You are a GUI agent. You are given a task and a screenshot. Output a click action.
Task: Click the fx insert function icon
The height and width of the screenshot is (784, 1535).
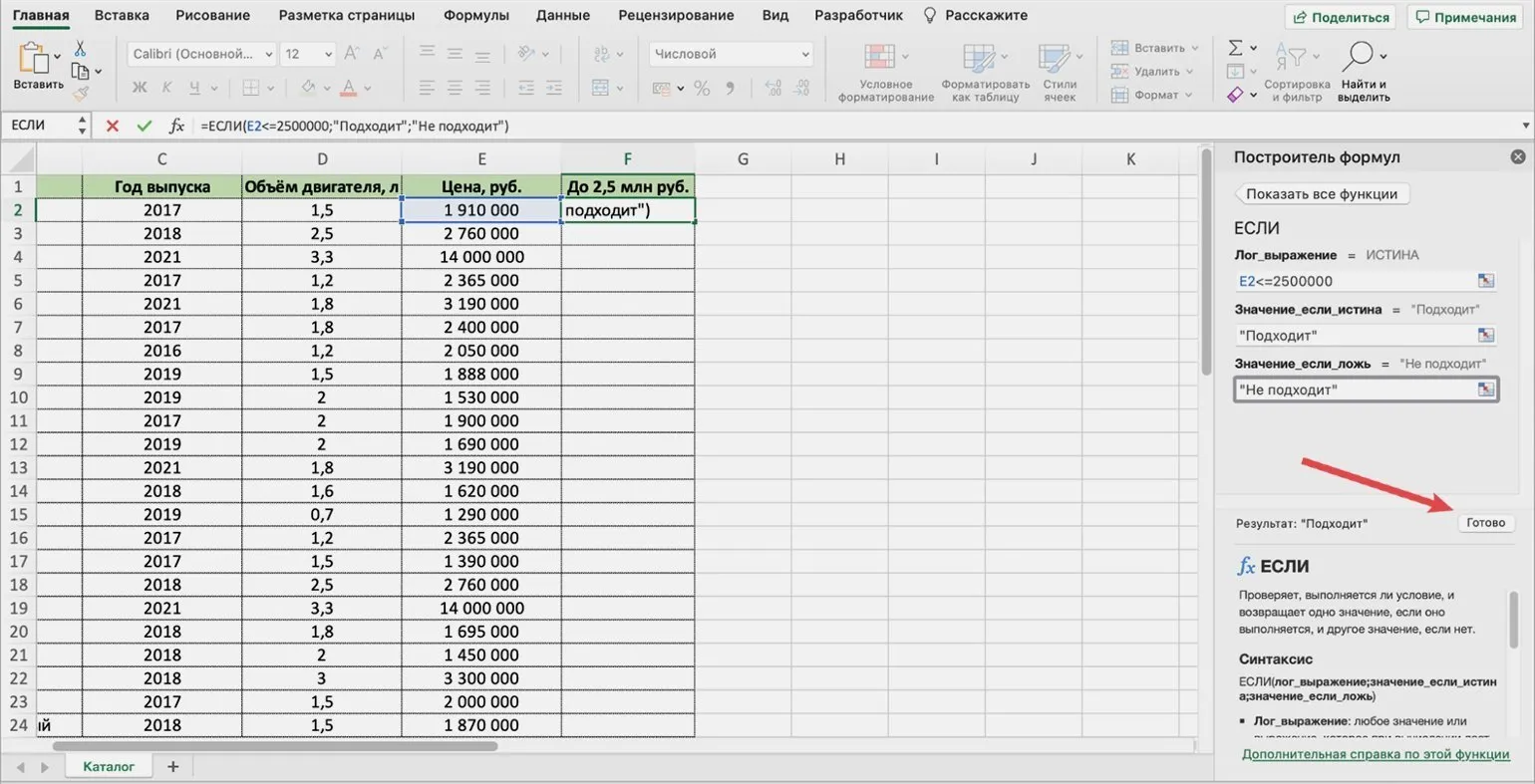(176, 126)
